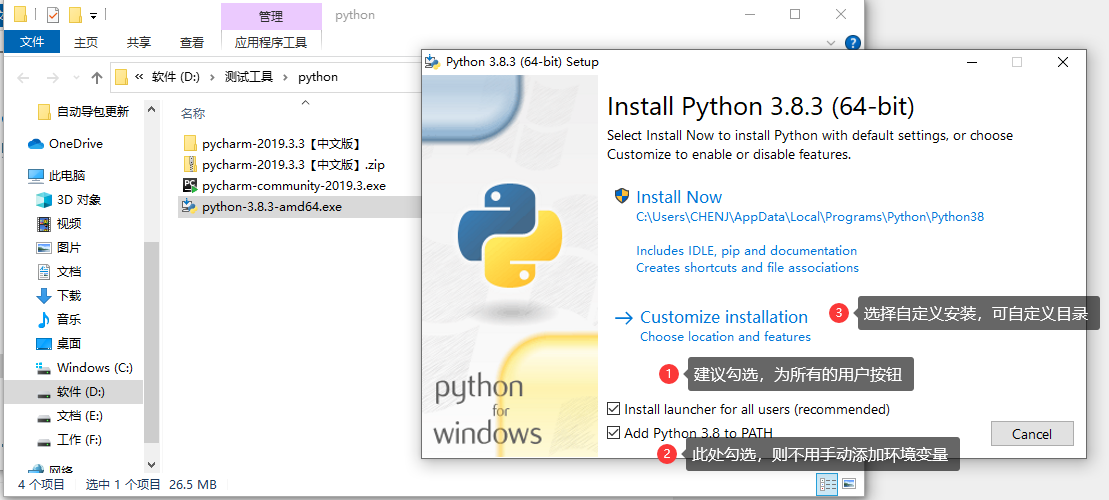Toggle Install launcher for all users checkbox
This screenshot has height=500, width=1109.
click(613, 409)
